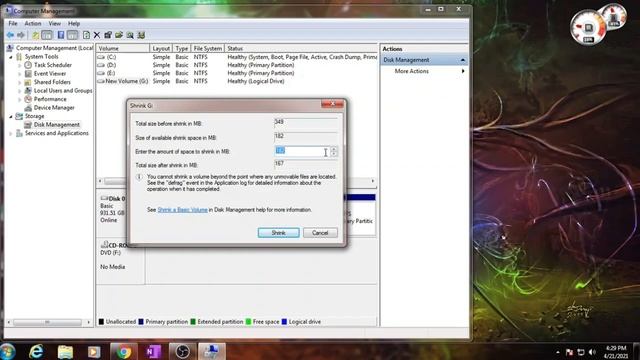Select the (E:) volume row
This screenshot has height=360, width=640.
point(237,73)
